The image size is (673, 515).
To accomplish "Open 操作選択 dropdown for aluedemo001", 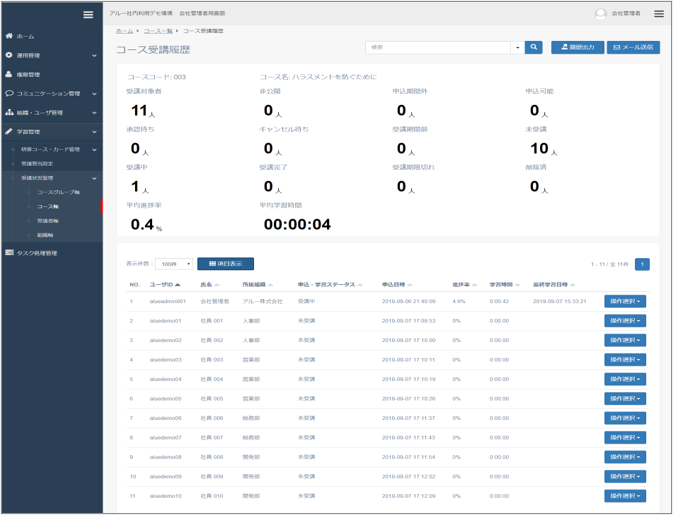I will click(624, 301).
